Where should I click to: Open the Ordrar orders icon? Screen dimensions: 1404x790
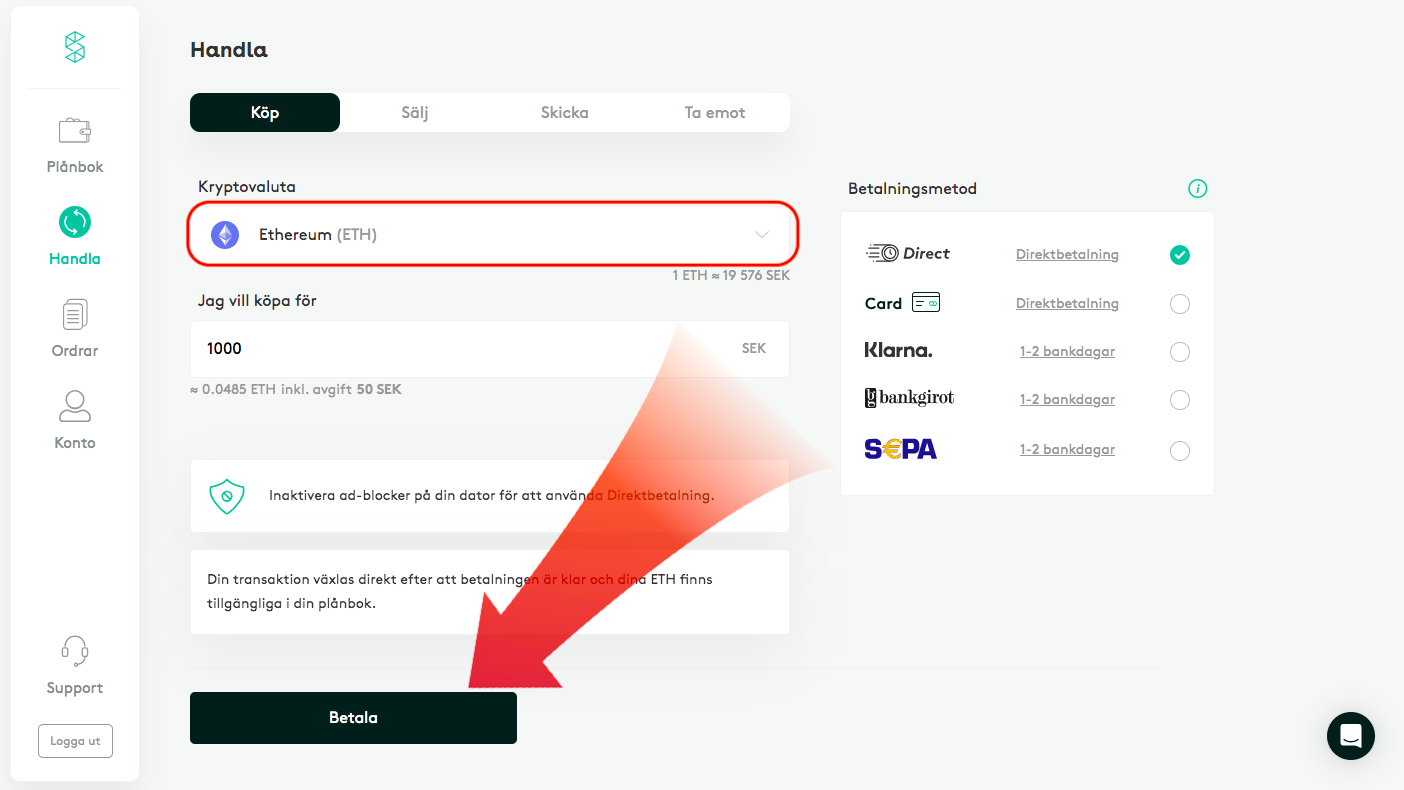pos(75,314)
